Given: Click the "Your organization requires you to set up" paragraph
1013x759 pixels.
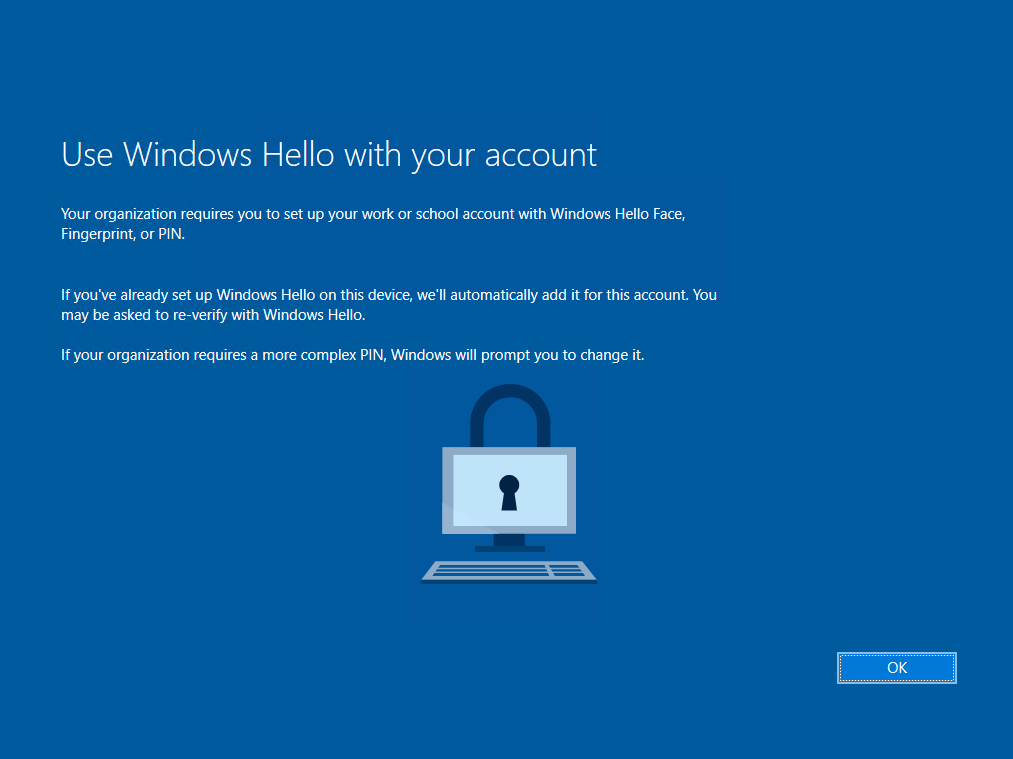Looking at the screenshot, I should [x=373, y=224].
